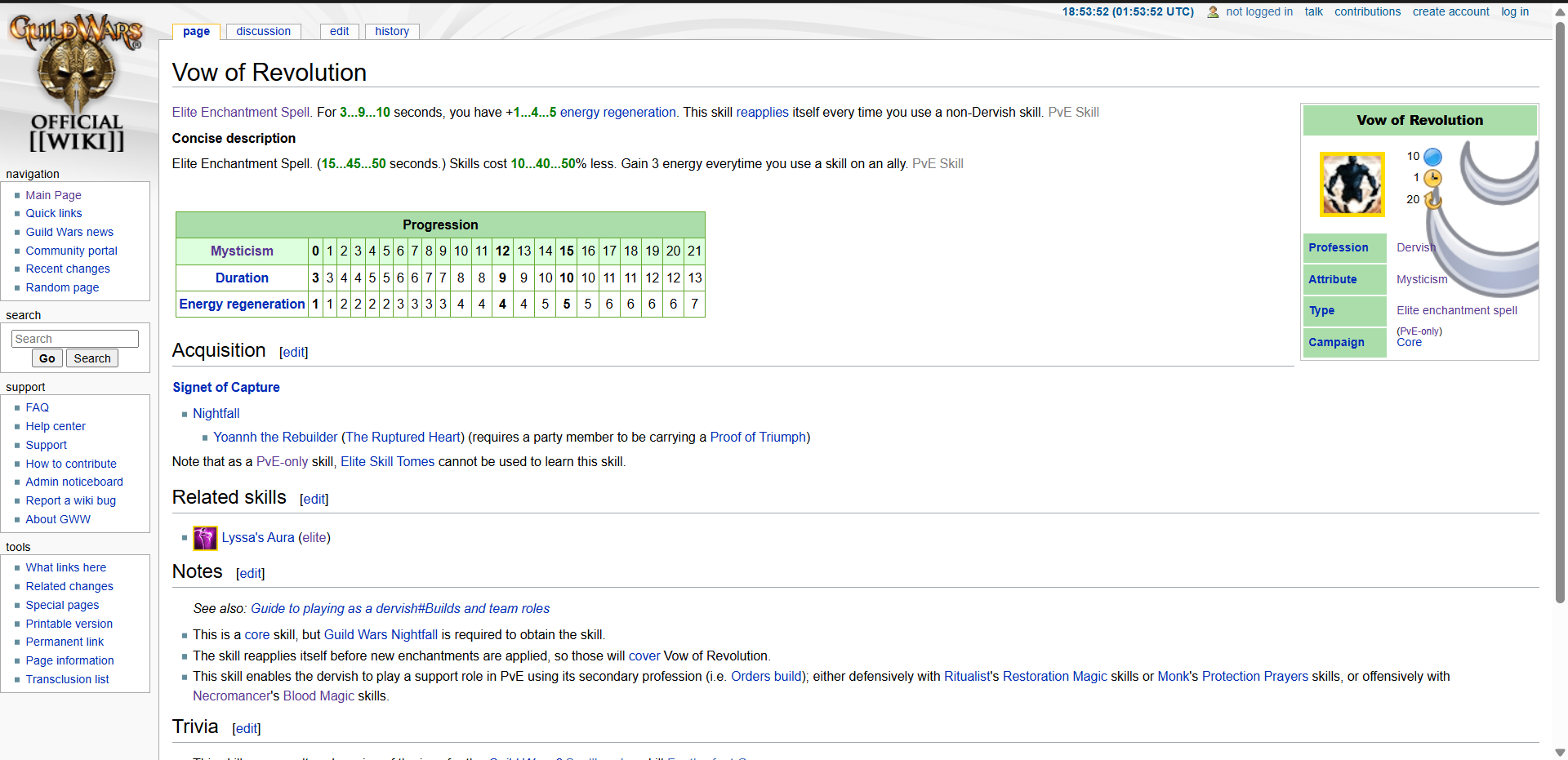This screenshot has width=1568, height=760.
Task: Open Protection Prayers link
Action: coord(1255,676)
